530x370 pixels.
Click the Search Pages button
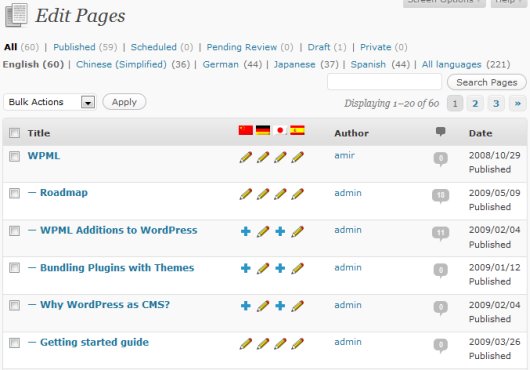click(x=486, y=82)
